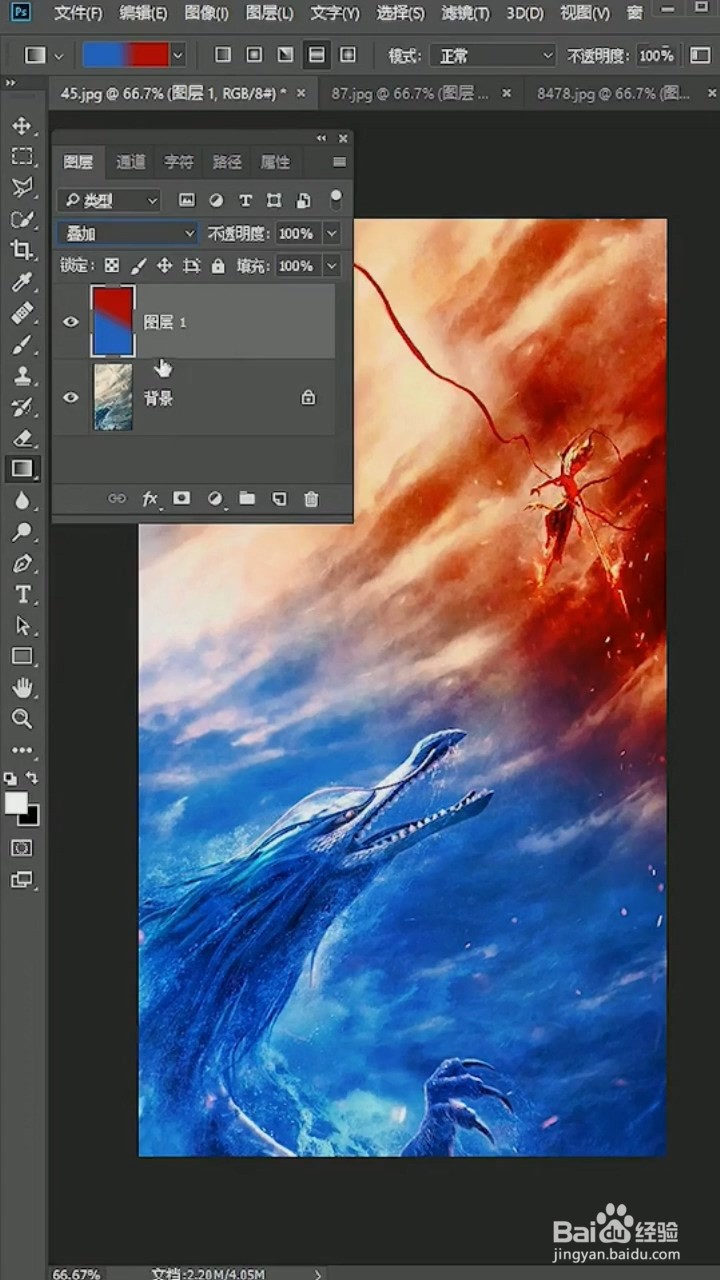This screenshot has height=1280, width=720.
Task: Toggle lock position
Action: point(165,266)
